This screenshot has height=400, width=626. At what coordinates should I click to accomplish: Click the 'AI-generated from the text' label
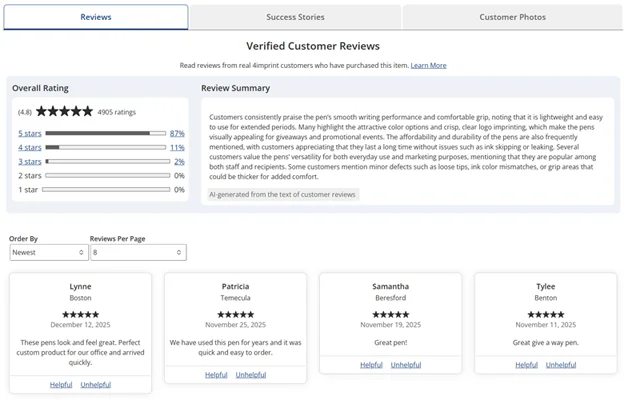tap(282, 194)
